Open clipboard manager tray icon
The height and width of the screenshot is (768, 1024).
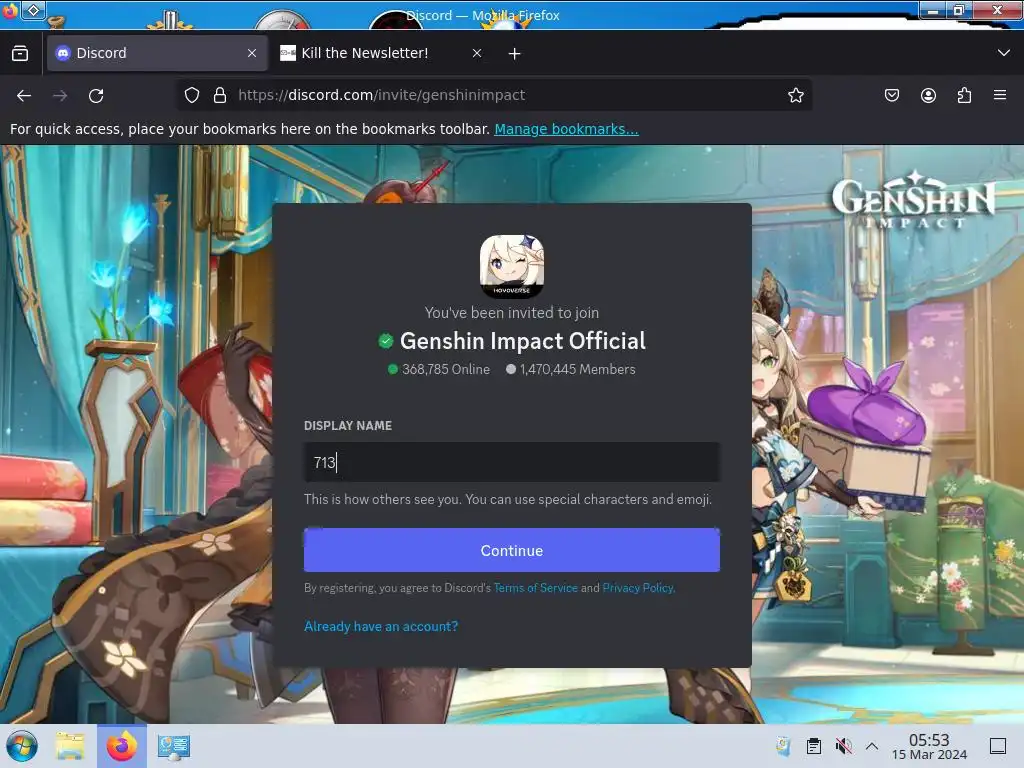[814, 746]
